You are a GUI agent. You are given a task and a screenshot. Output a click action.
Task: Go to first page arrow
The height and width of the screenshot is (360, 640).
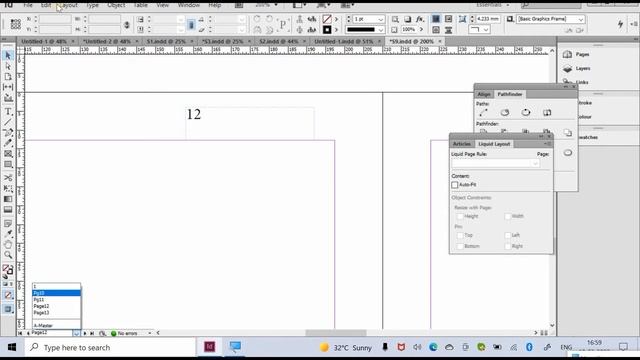coord(20,333)
